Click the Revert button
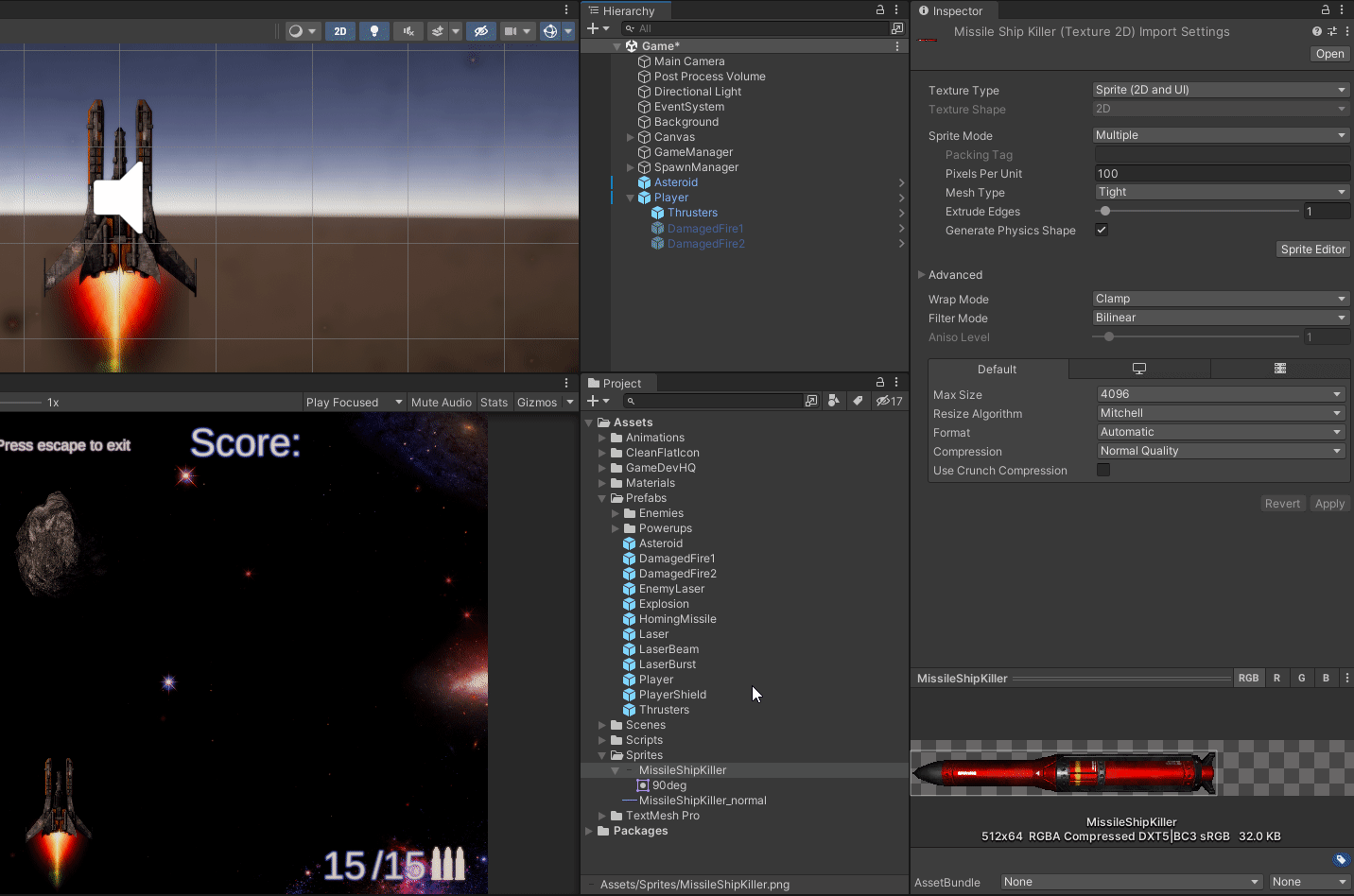Image resolution: width=1354 pixels, height=896 pixels. coord(1283,504)
